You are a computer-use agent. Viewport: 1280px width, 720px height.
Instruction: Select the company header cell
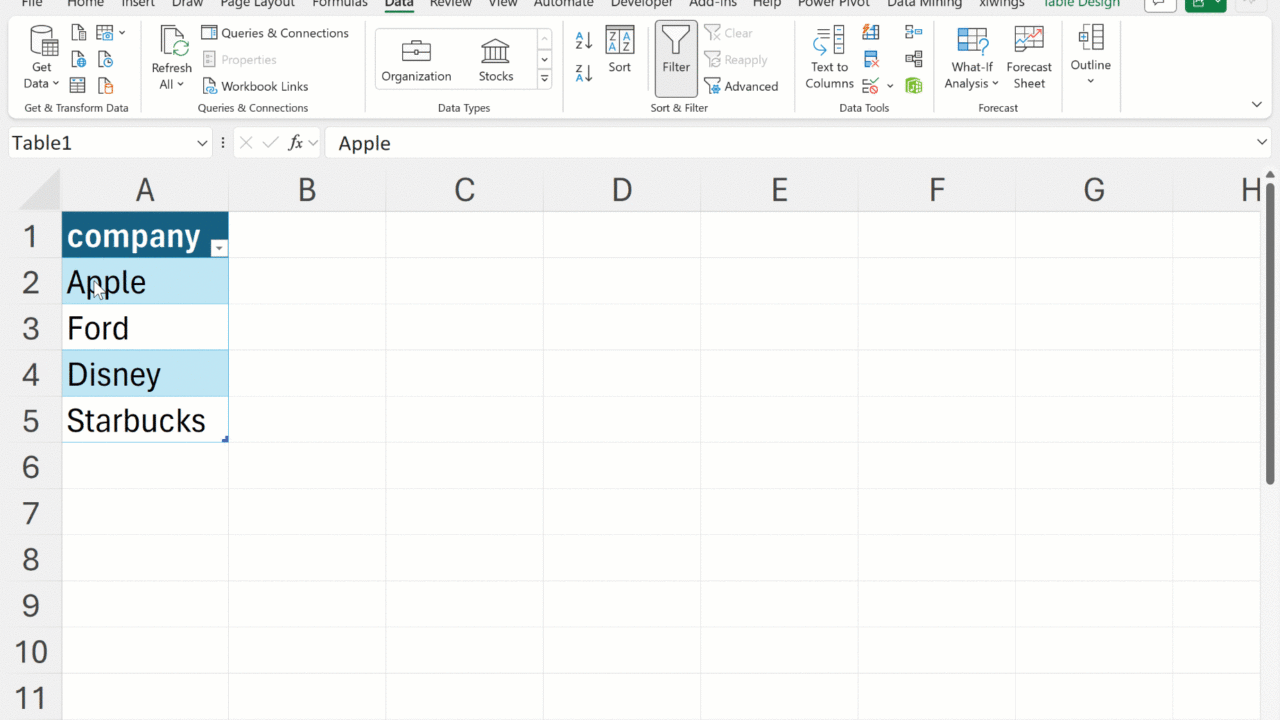tap(145, 236)
